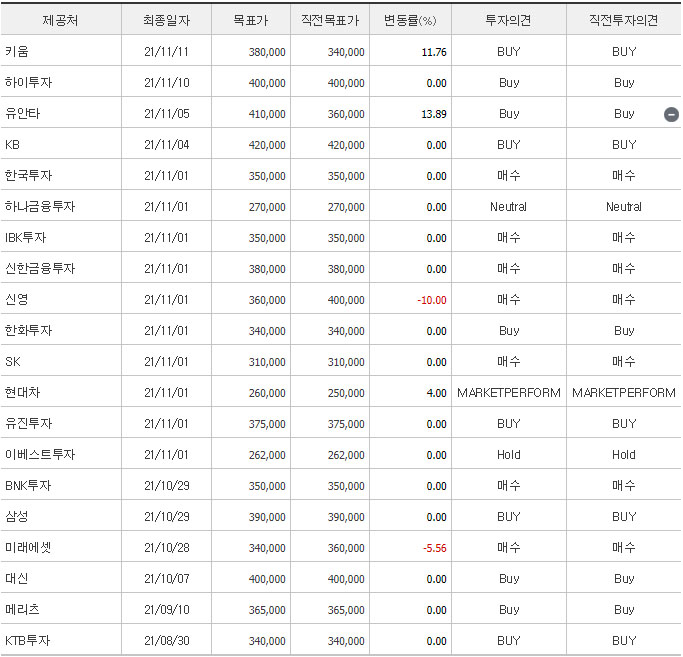Select the SK provider cell

(x=61, y=361)
